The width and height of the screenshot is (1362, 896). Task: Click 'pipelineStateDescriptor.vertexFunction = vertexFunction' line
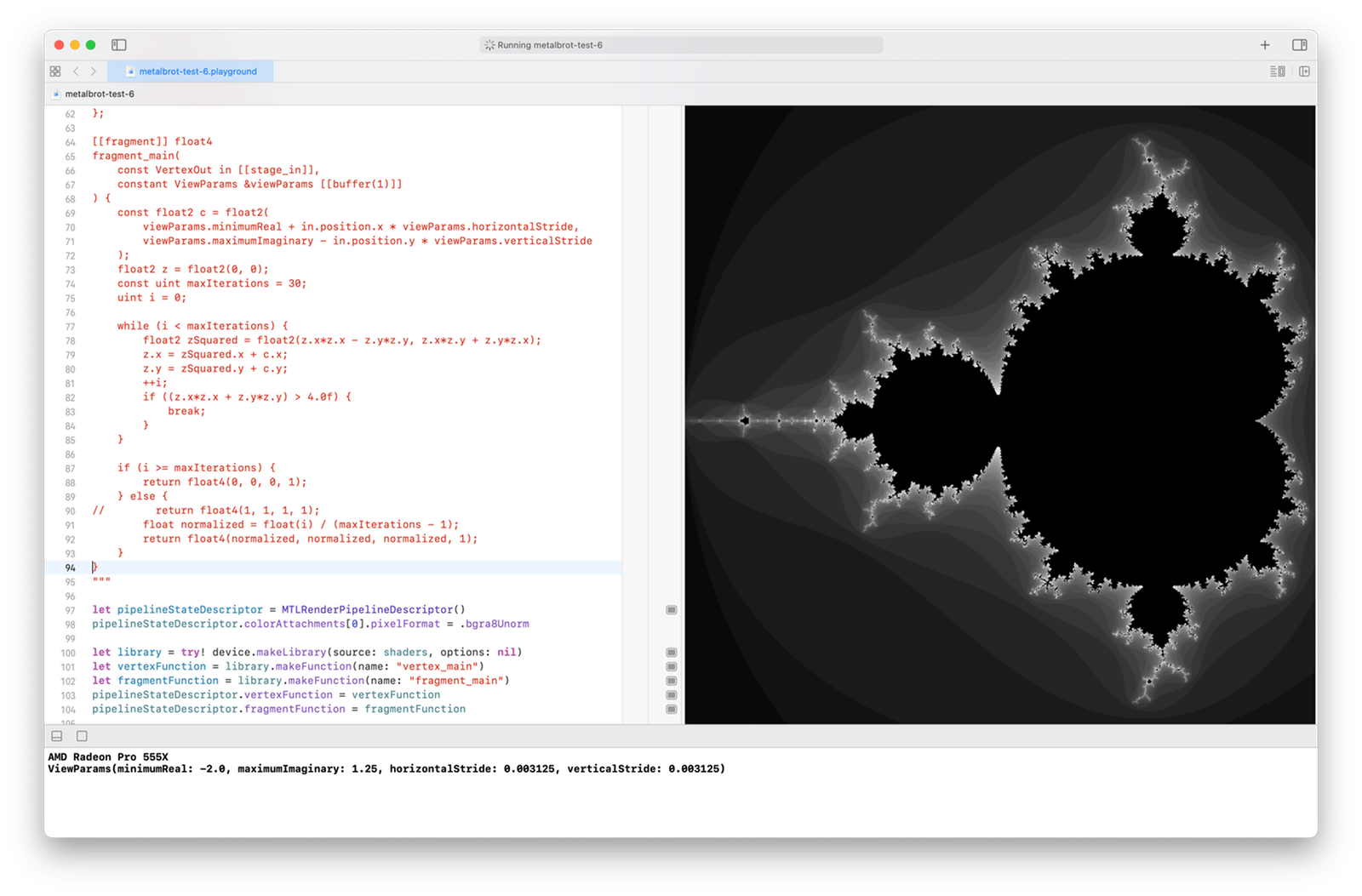click(266, 695)
